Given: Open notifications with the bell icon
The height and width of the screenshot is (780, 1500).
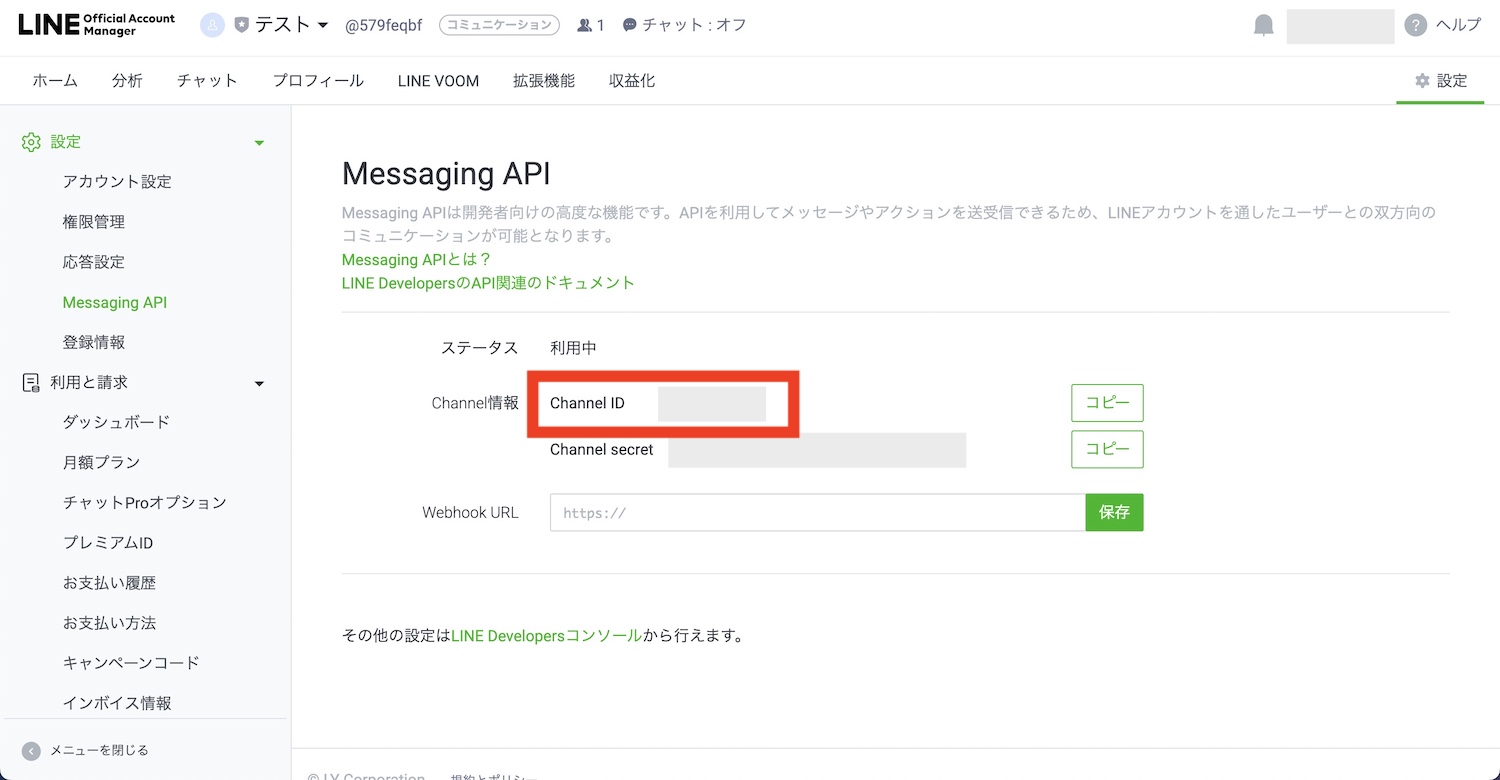Looking at the screenshot, I should (x=1264, y=25).
